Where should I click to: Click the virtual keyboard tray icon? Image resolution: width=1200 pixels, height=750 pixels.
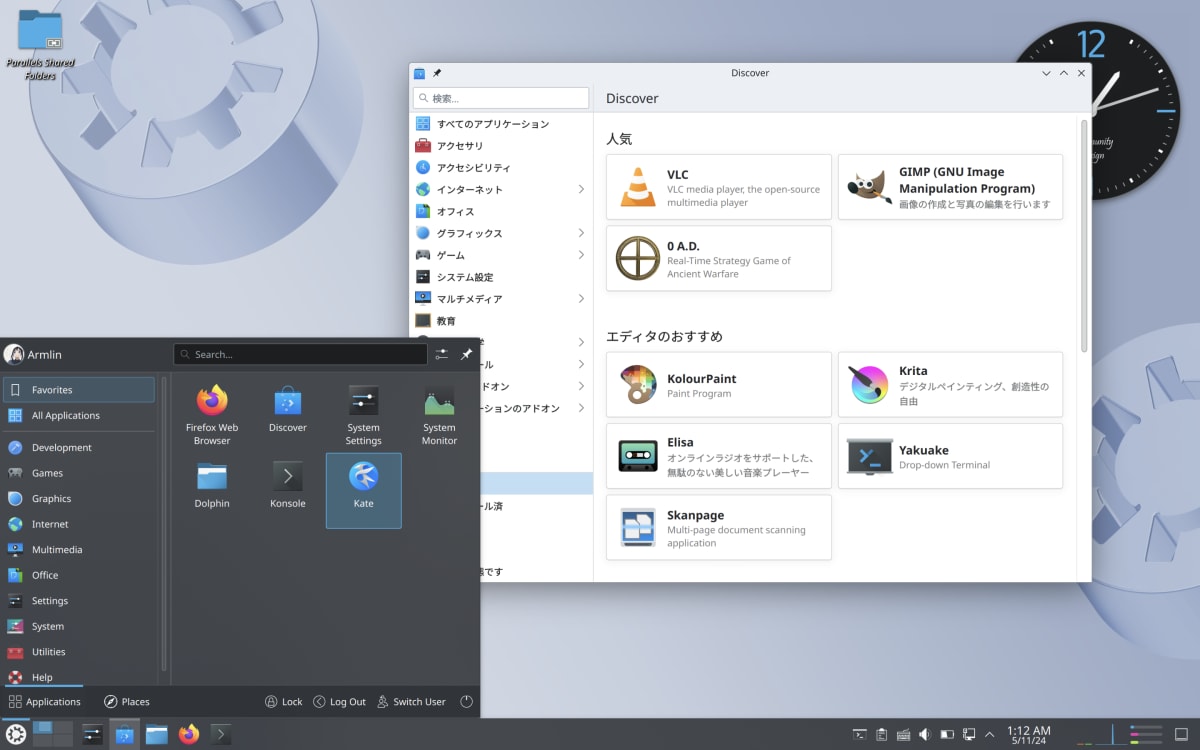pyautogui.click(x=903, y=735)
